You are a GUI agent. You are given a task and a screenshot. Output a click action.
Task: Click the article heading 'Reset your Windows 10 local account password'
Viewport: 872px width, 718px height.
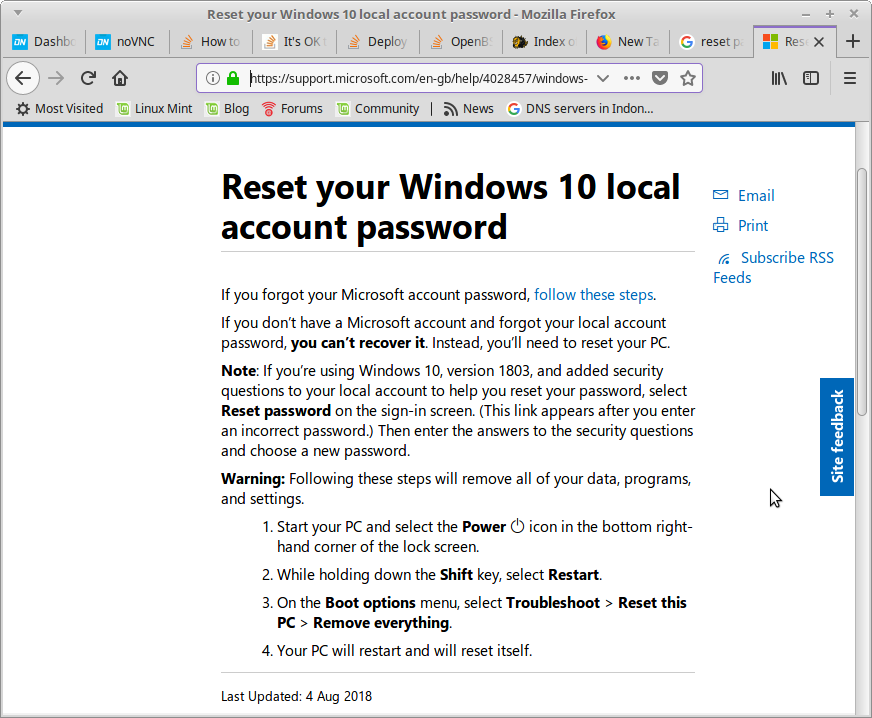(x=450, y=206)
